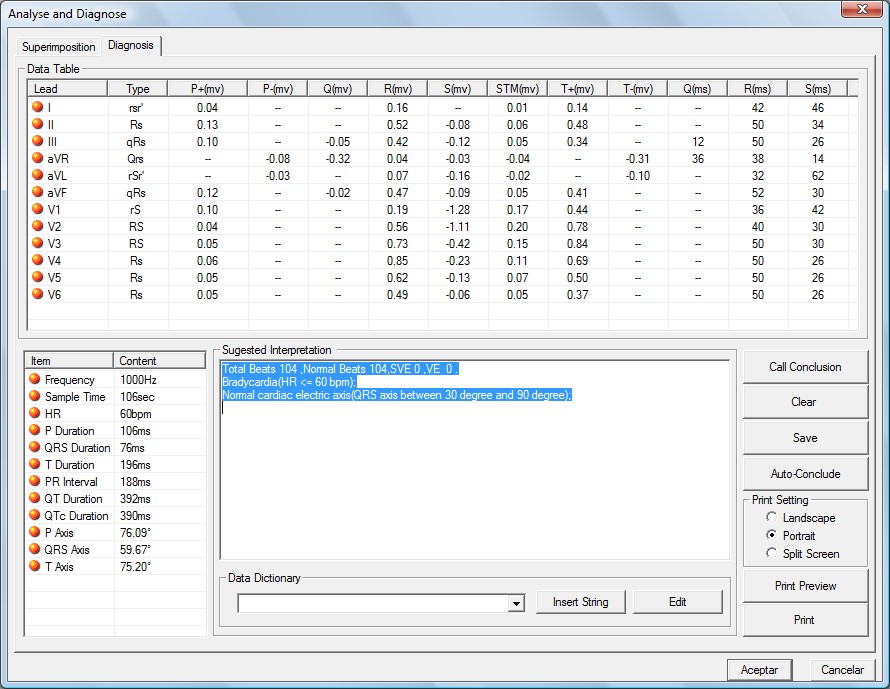Click the orange icon beside lead V1

(x=38, y=209)
